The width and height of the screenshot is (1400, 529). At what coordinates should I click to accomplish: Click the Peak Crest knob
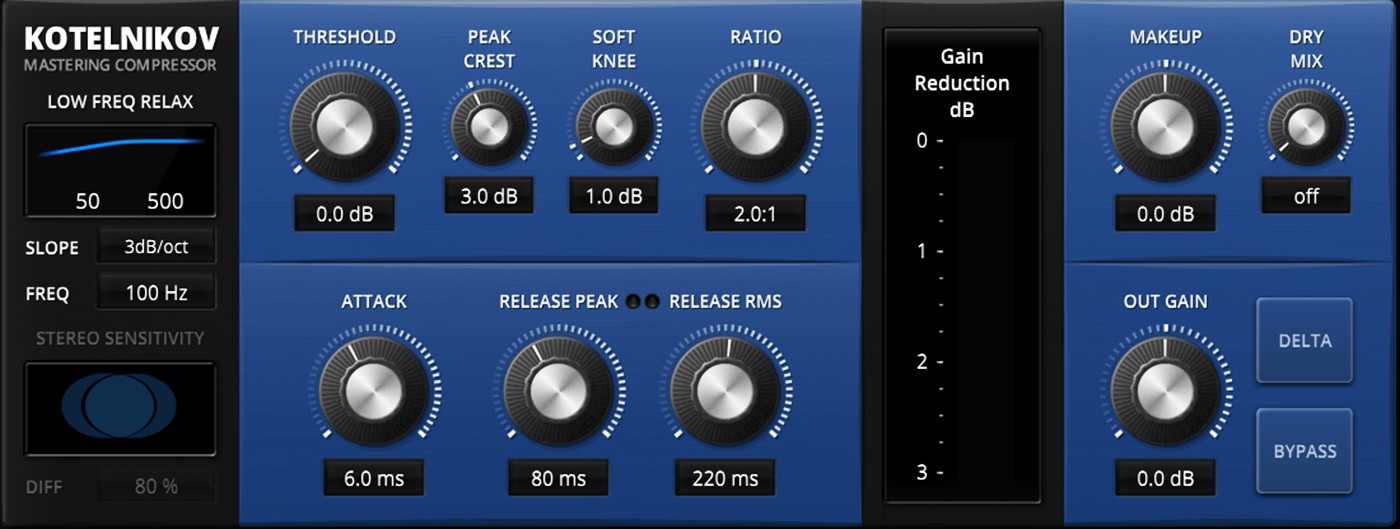pyautogui.click(x=489, y=126)
